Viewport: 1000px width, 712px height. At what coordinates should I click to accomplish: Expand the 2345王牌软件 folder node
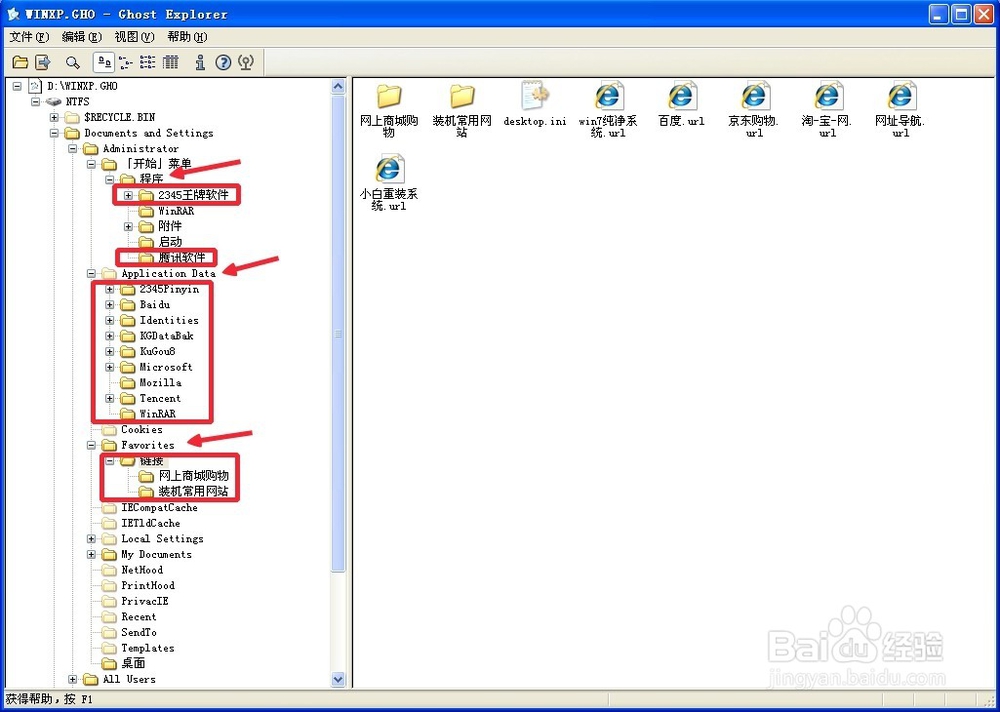(128, 195)
